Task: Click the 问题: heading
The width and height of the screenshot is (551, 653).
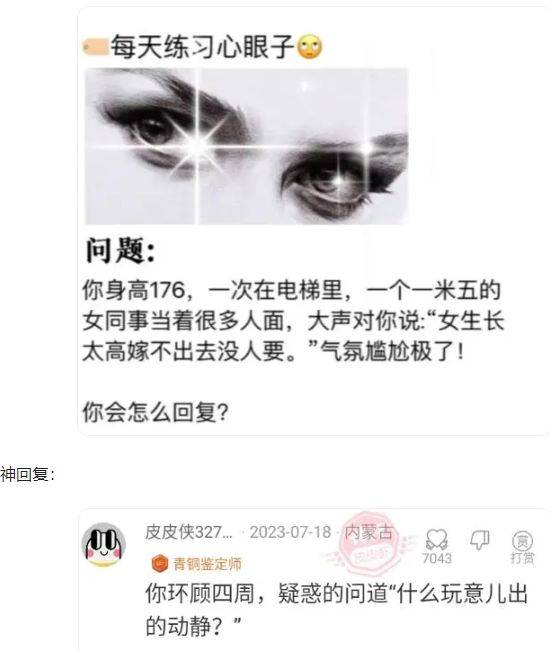Action: click(x=120, y=251)
